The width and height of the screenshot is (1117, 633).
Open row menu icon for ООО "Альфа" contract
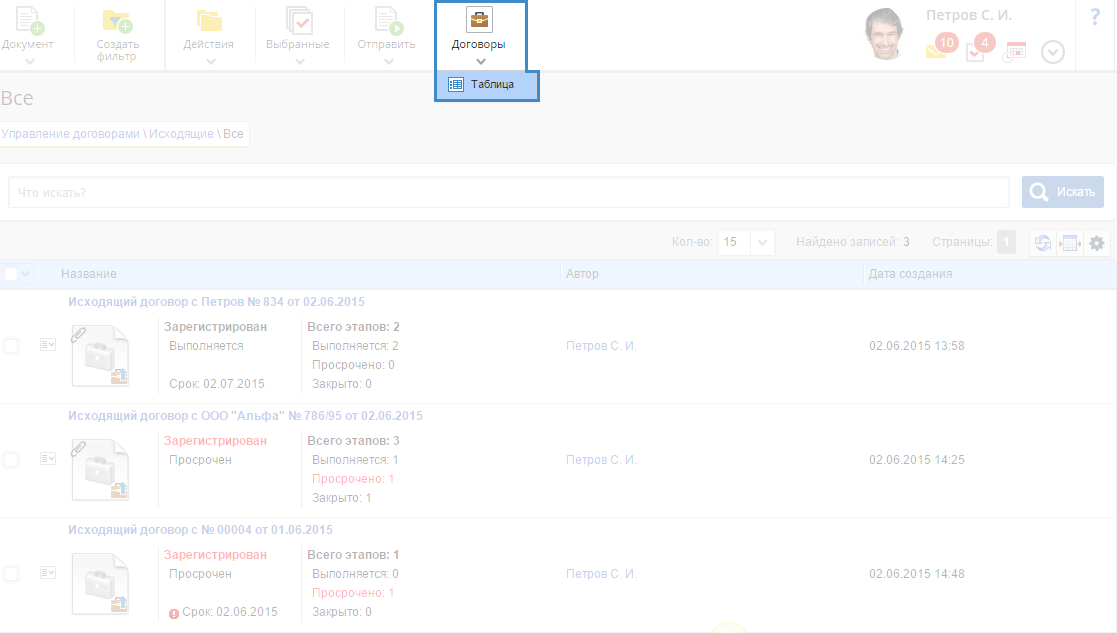(x=48, y=459)
